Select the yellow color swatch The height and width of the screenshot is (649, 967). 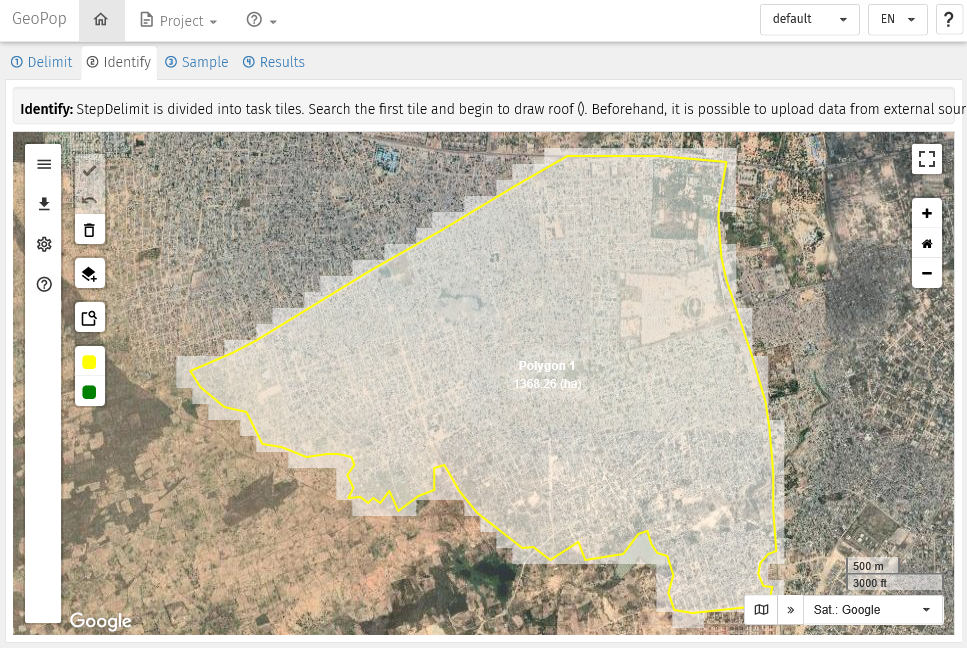89,363
